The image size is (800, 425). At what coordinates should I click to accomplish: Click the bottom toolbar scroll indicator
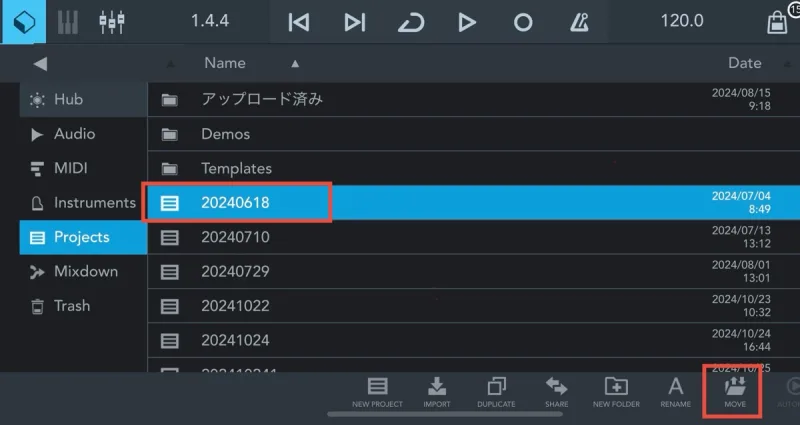coord(445,414)
